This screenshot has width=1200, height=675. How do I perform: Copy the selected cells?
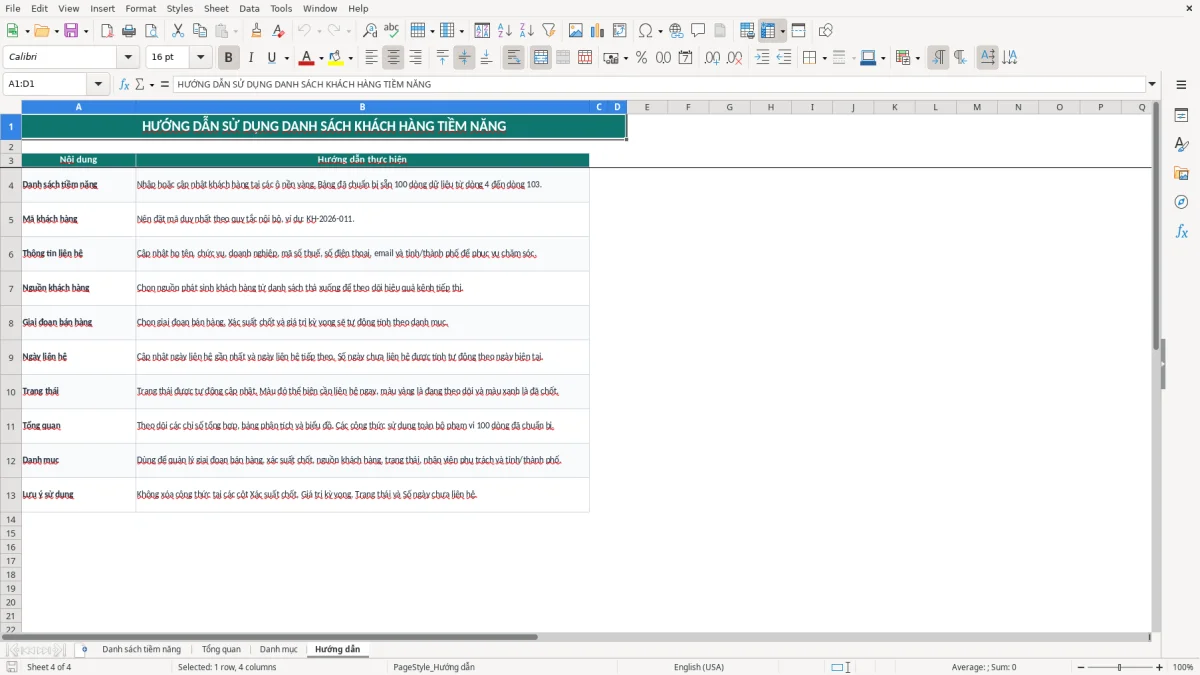199,31
